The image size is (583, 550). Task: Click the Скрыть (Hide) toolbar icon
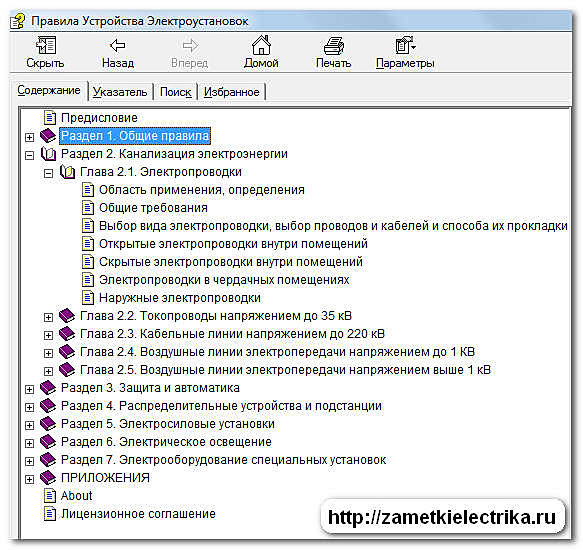tap(45, 45)
